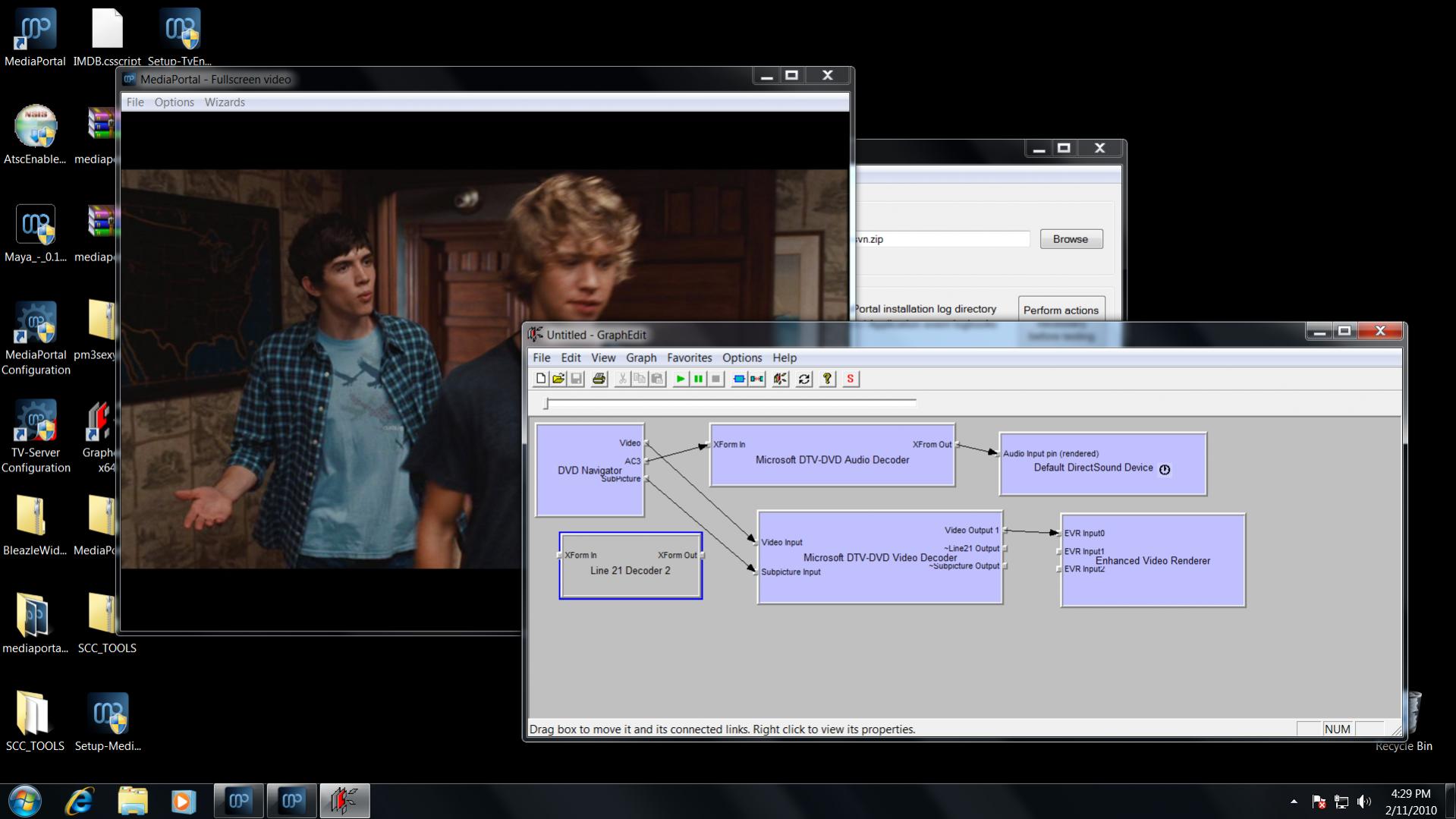Open the Wizards menu in MediaPortal
Viewport: 1456px width, 819px height.
point(225,102)
